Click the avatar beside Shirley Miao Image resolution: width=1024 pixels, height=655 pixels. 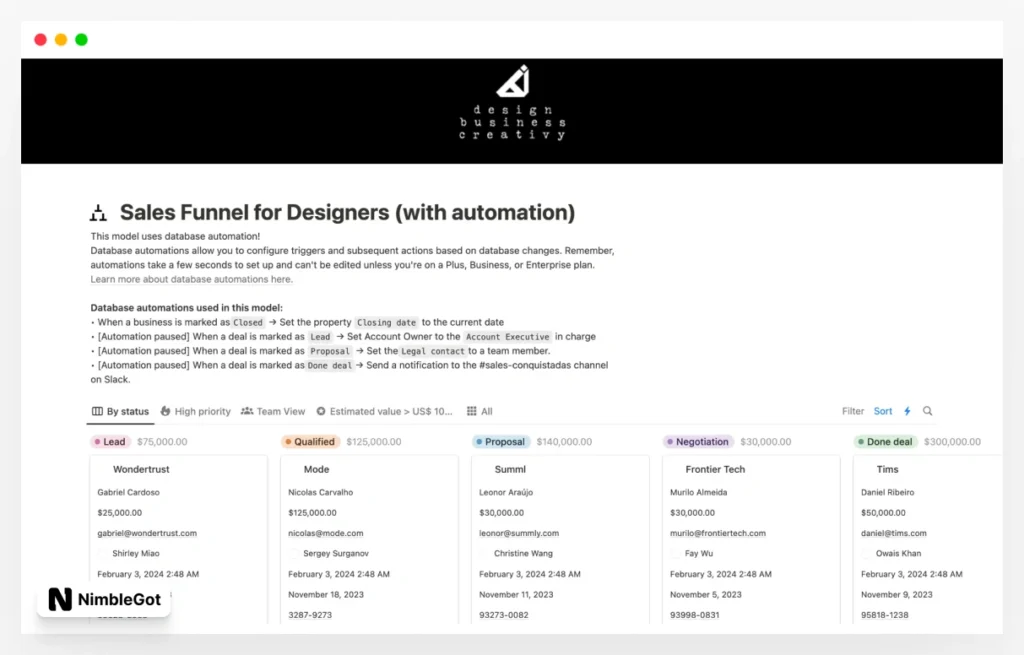point(103,553)
